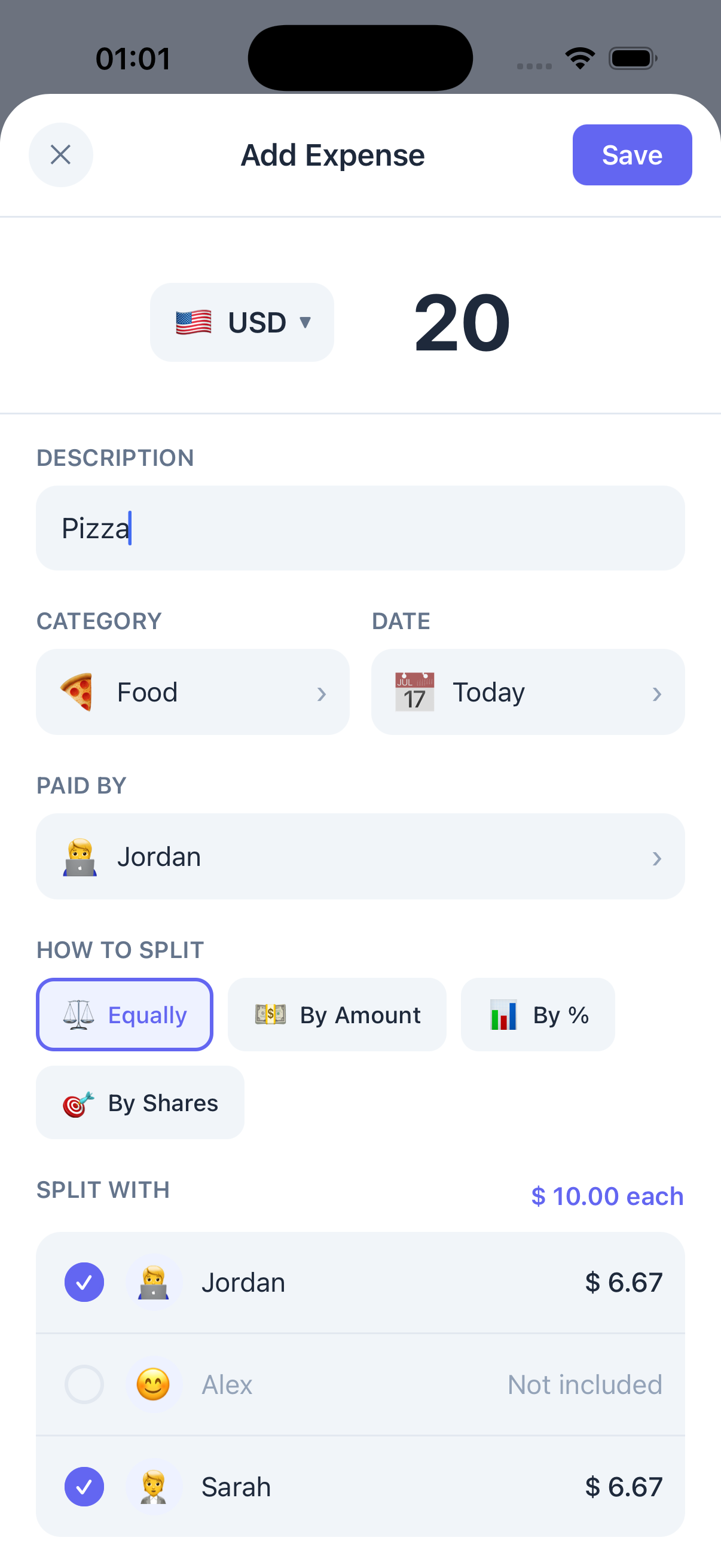The image size is (721, 1568).
Task: Click the Pizza description input field
Action: tap(360, 529)
